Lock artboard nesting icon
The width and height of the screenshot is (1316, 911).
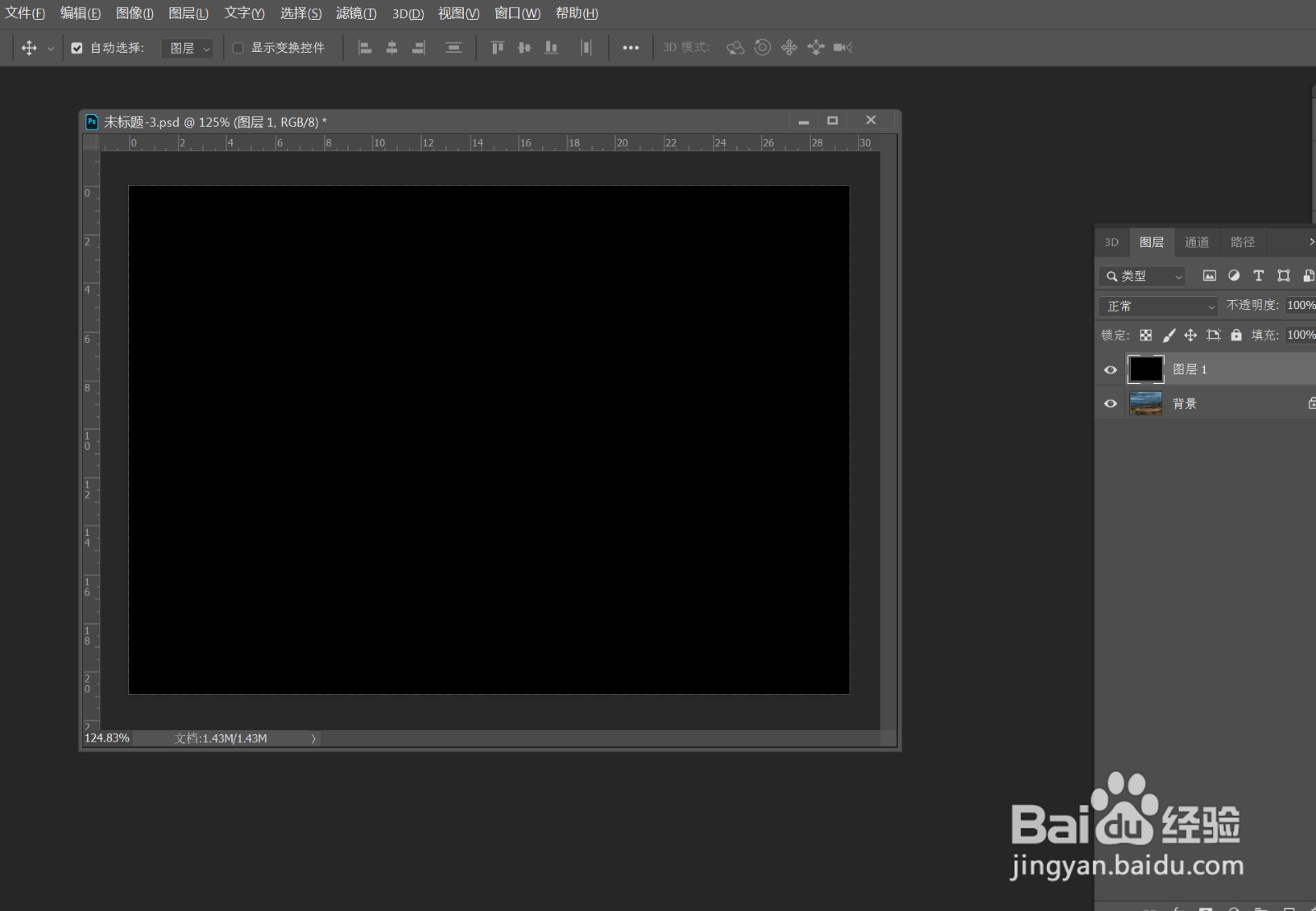(x=1213, y=335)
